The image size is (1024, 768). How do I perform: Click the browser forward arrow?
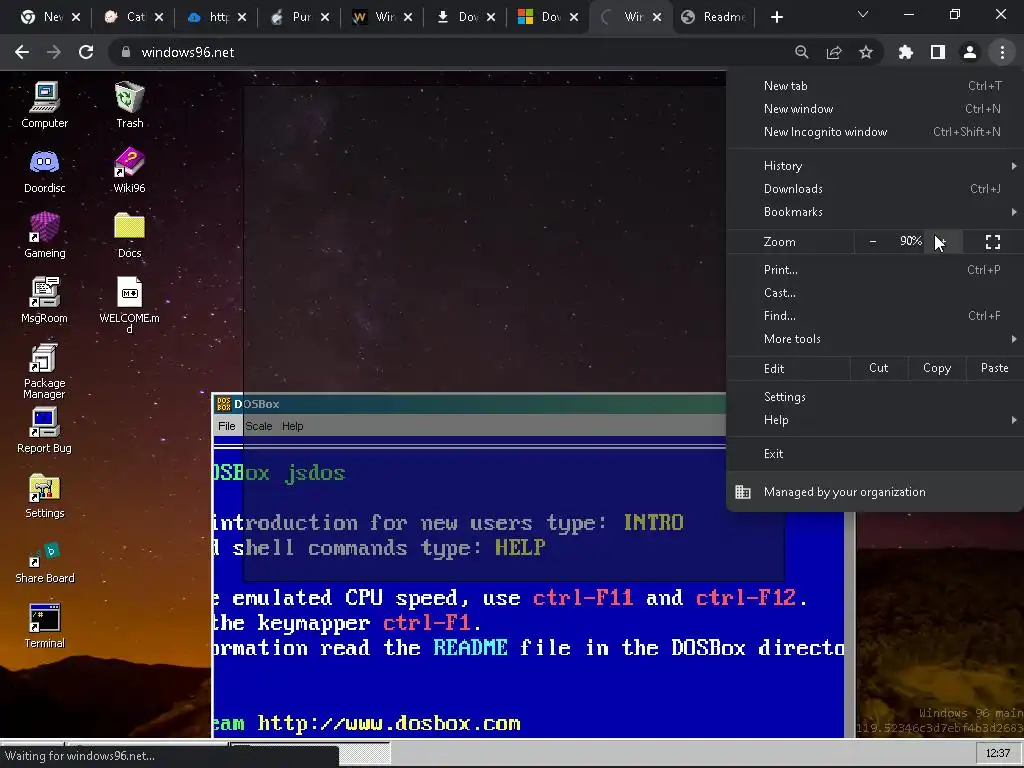(54, 52)
